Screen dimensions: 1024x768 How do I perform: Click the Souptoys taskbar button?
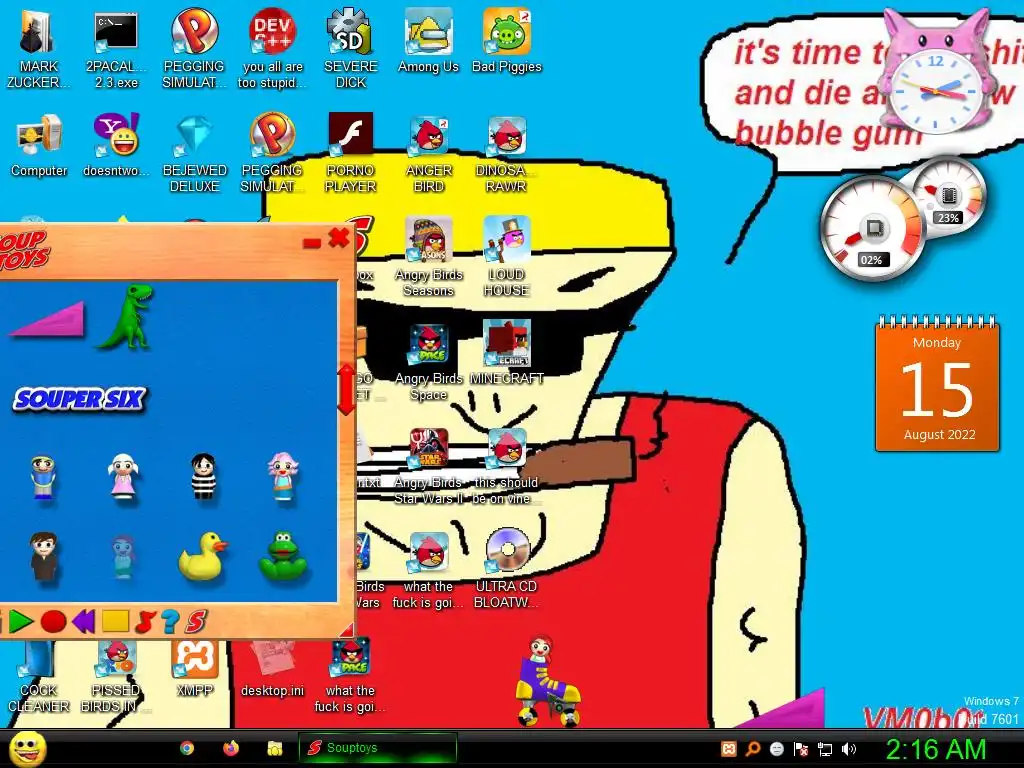pos(377,748)
